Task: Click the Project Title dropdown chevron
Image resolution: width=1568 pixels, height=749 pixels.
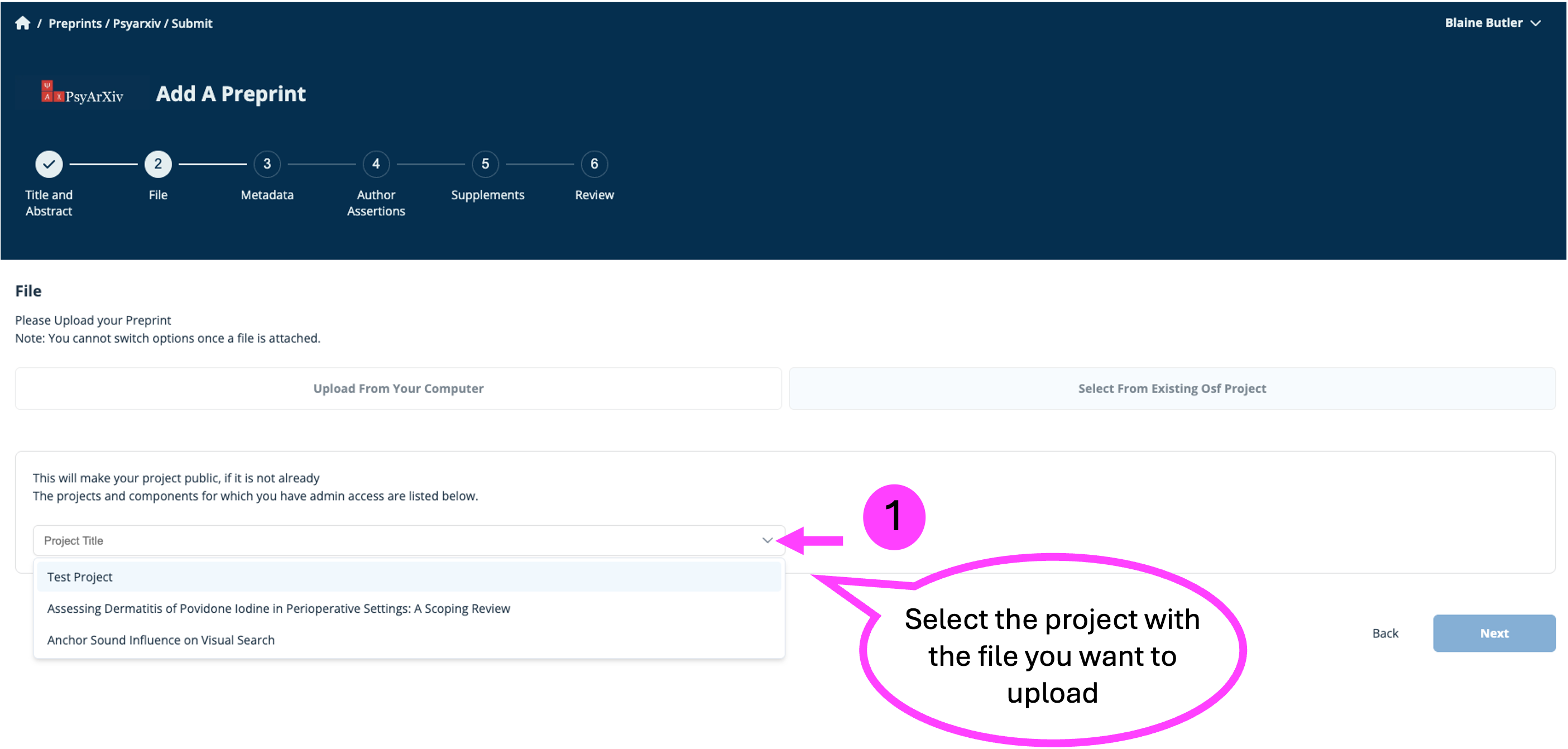Action: (x=767, y=540)
